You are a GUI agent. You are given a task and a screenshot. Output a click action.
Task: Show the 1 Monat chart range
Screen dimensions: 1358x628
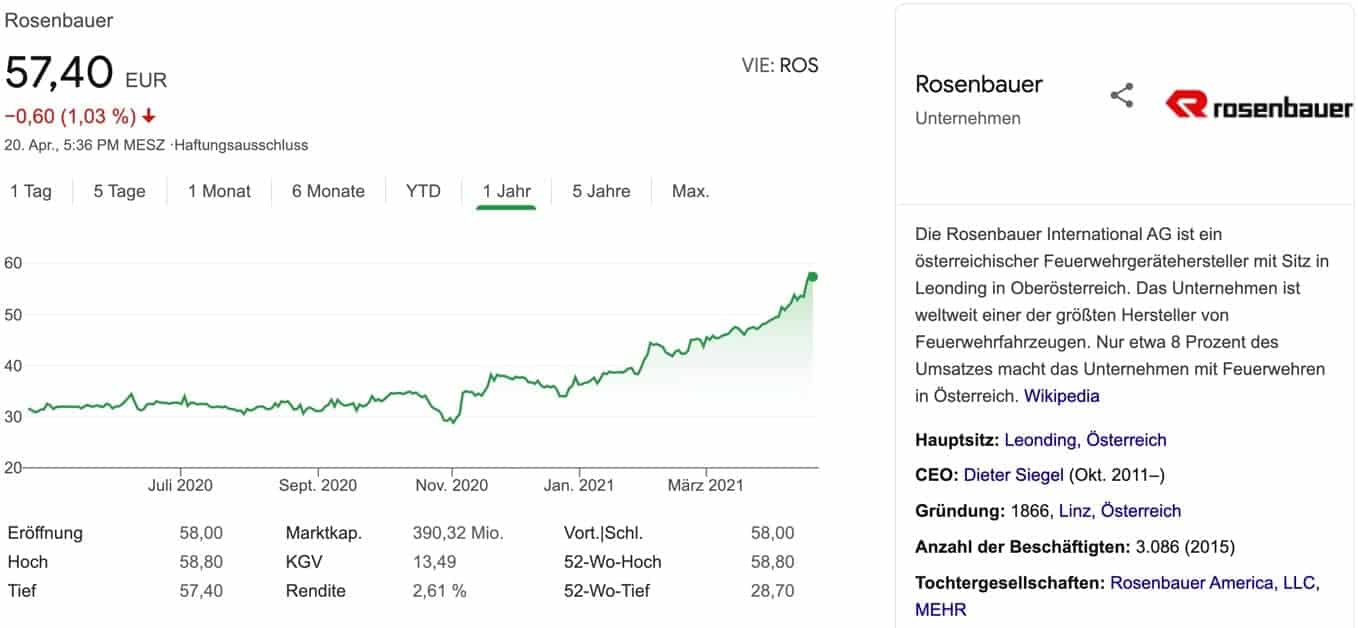220,191
